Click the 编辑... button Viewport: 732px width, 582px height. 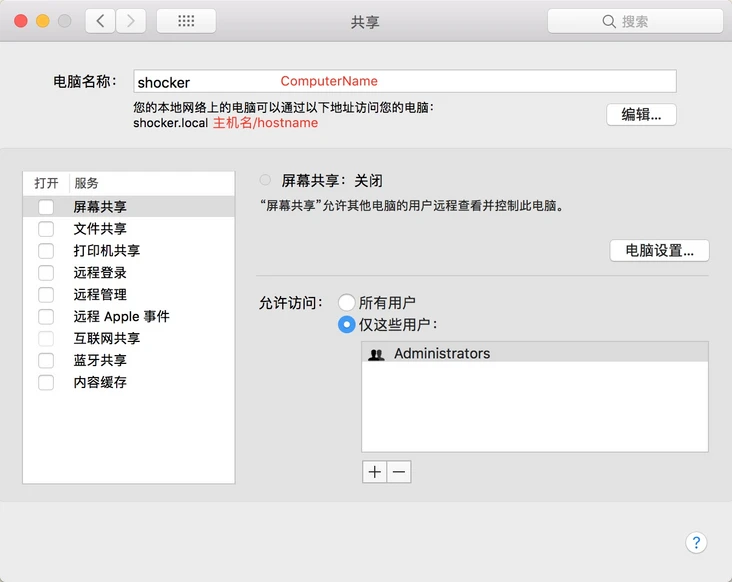pyautogui.click(x=641, y=114)
